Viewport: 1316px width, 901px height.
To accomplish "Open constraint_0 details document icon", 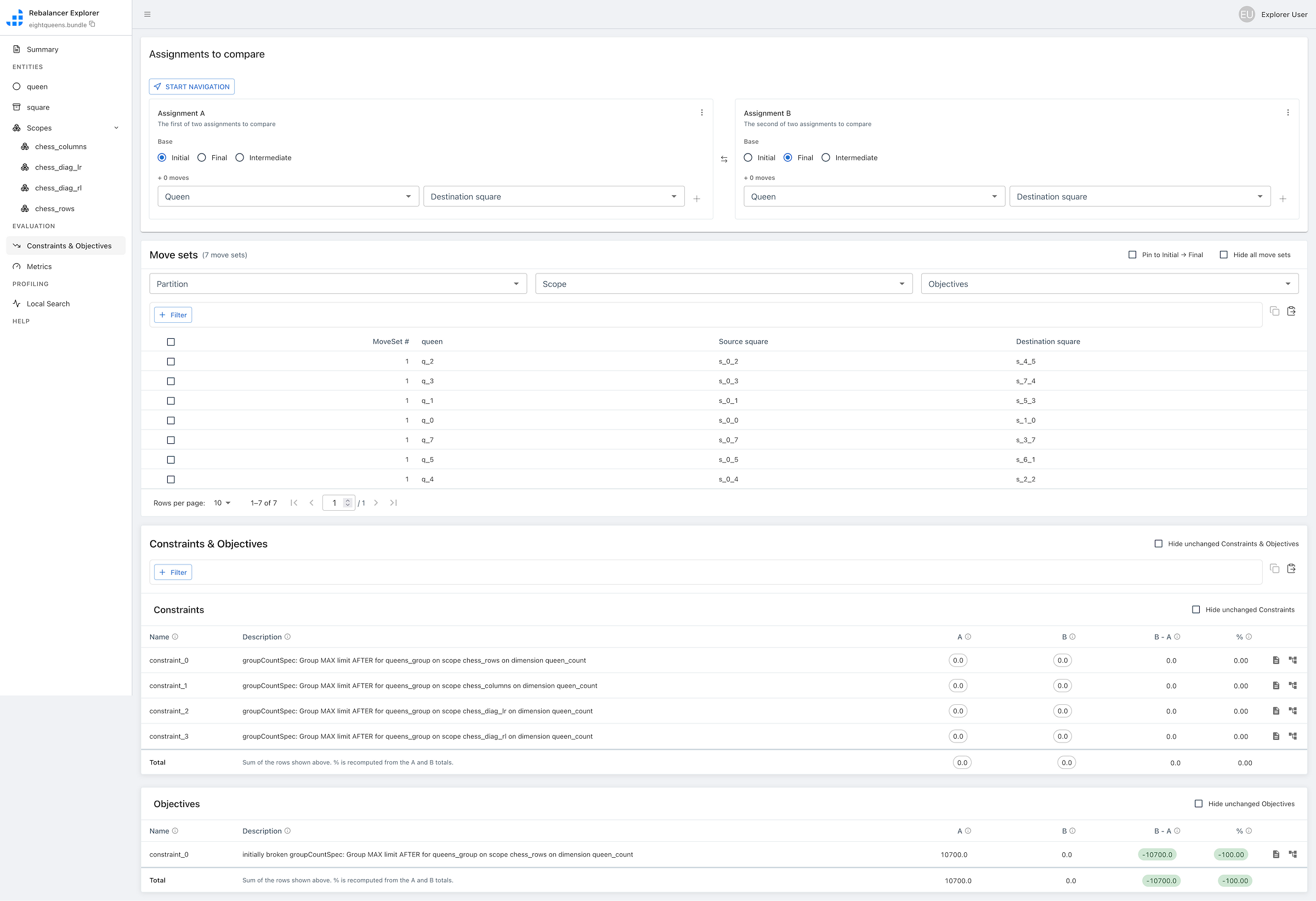I will point(1276,660).
